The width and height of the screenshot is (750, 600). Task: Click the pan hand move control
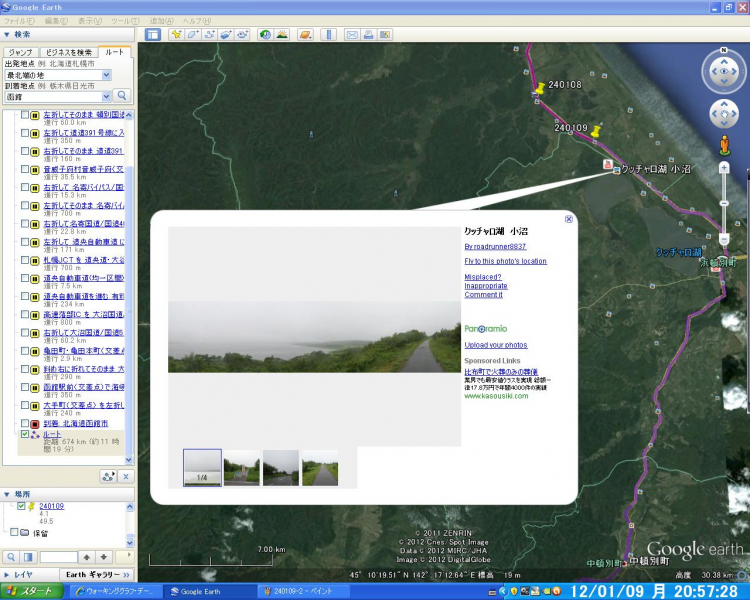(x=724, y=114)
